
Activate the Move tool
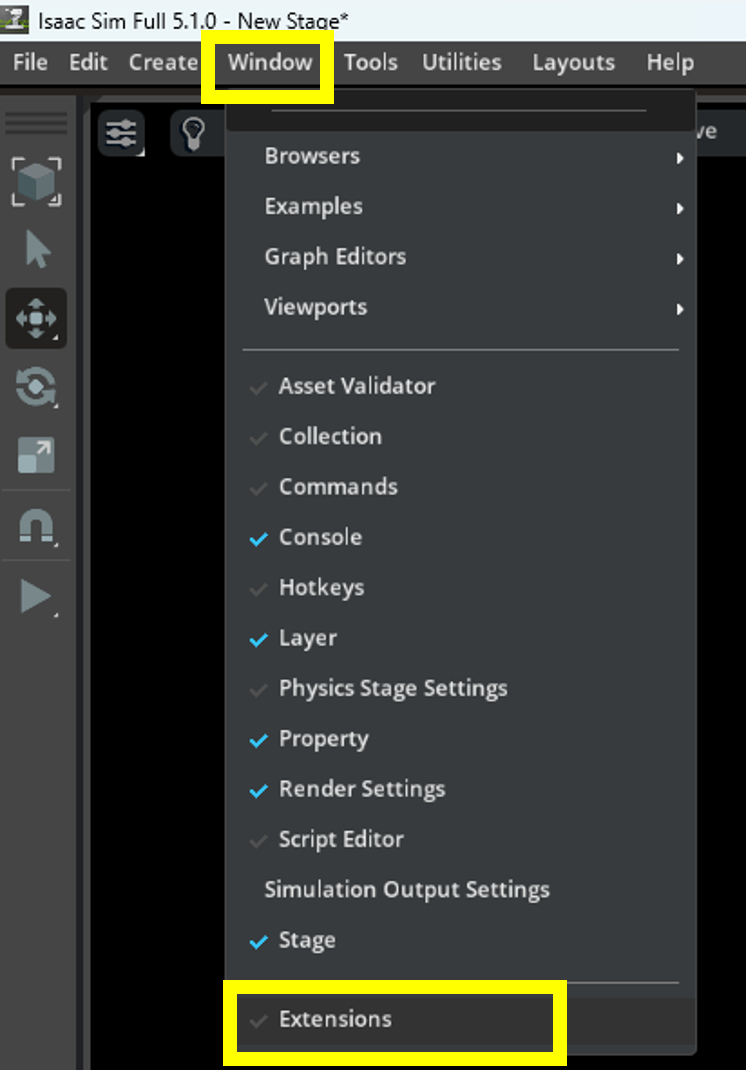(x=36, y=318)
